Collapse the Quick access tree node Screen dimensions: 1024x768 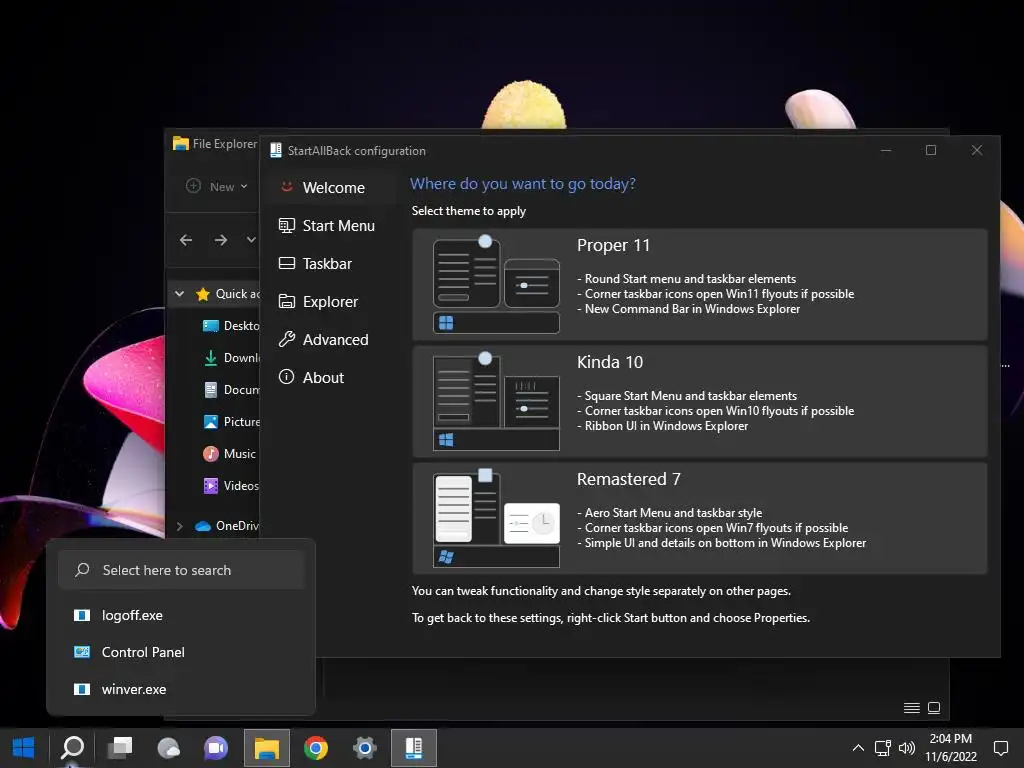tap(179, 294)
